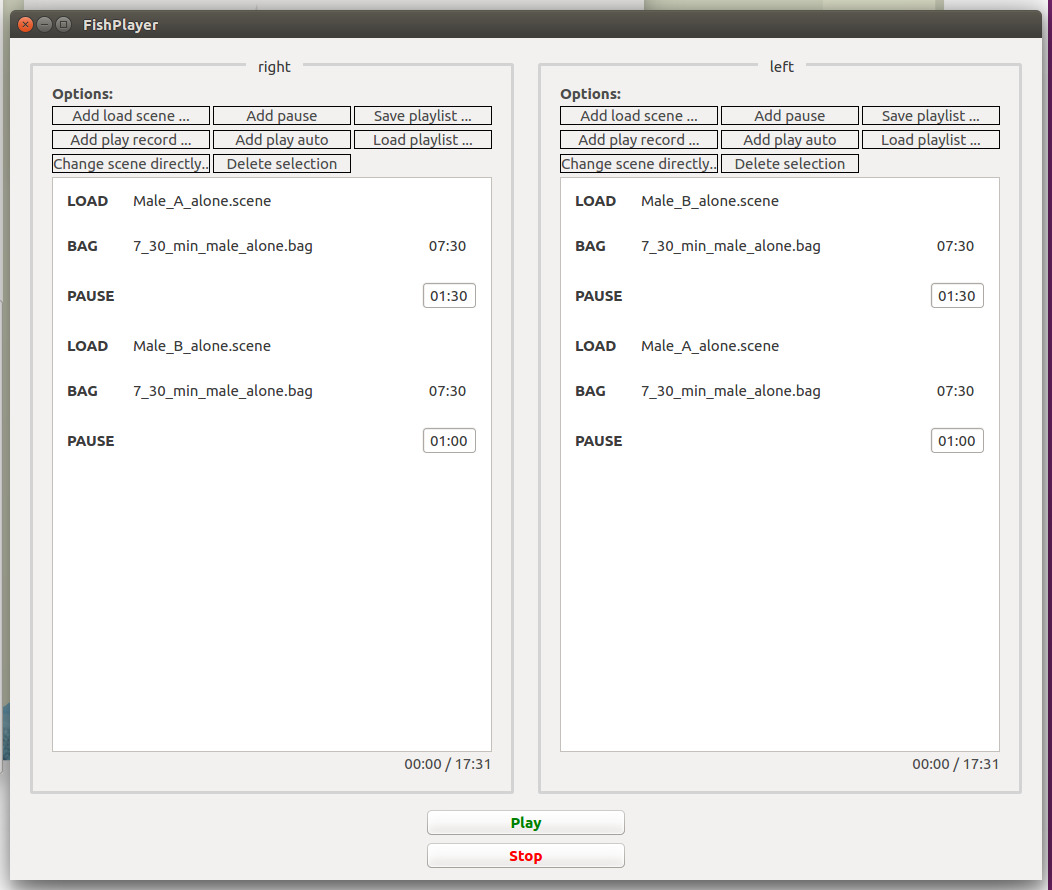Click first 07:30 duration in right playlist
This screenshot has width=1052, height=890.
click(448, 246)
